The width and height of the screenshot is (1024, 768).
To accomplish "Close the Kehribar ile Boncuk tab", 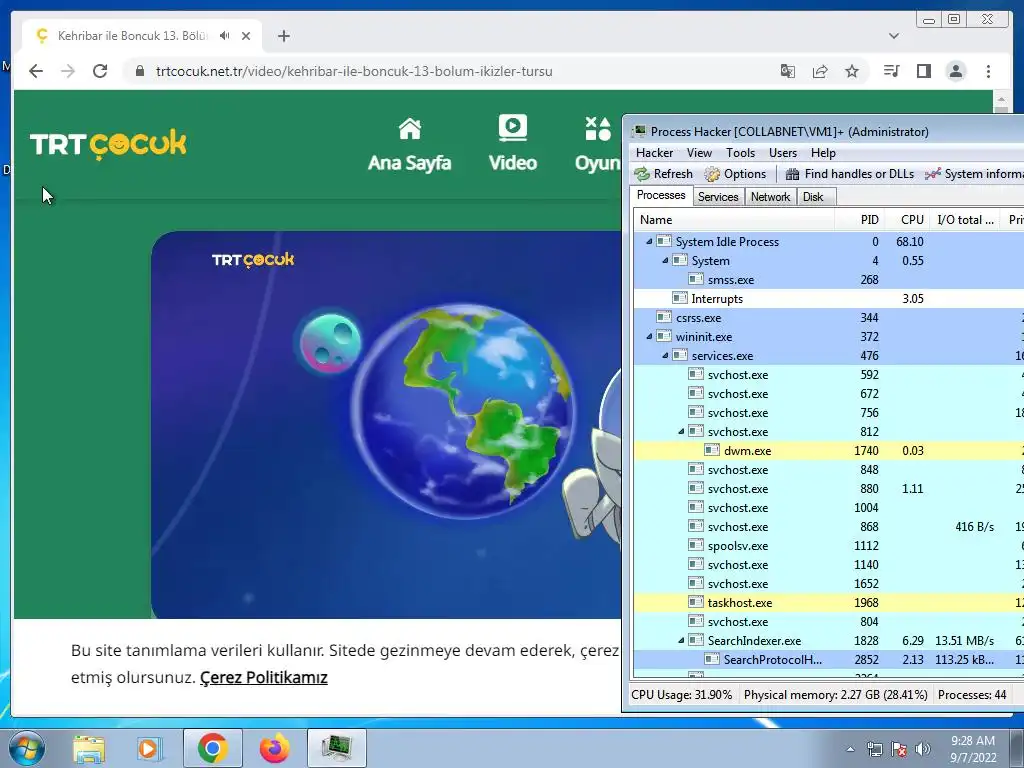I will pos(246,36).
